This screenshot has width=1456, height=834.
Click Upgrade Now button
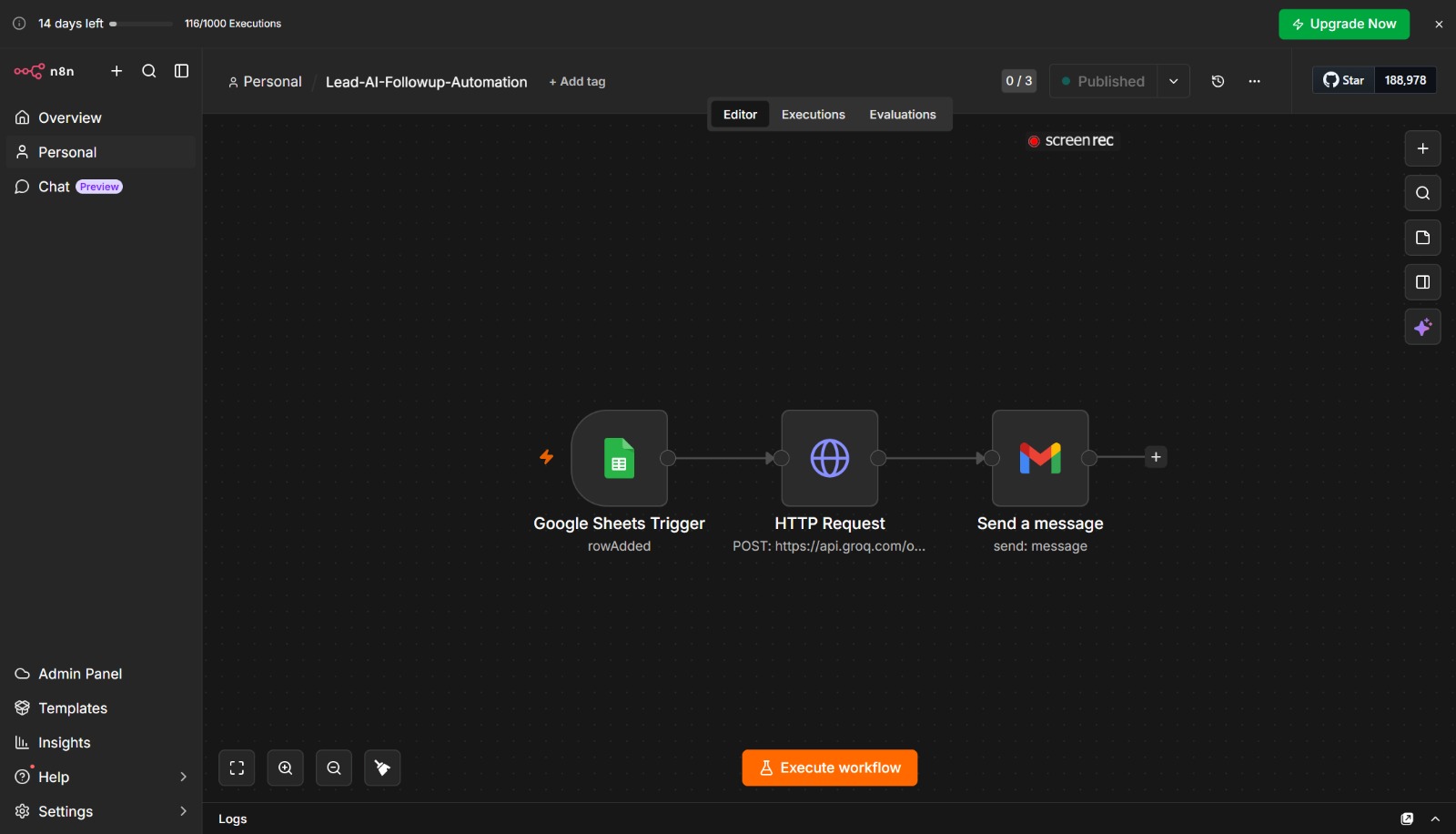1344,24
